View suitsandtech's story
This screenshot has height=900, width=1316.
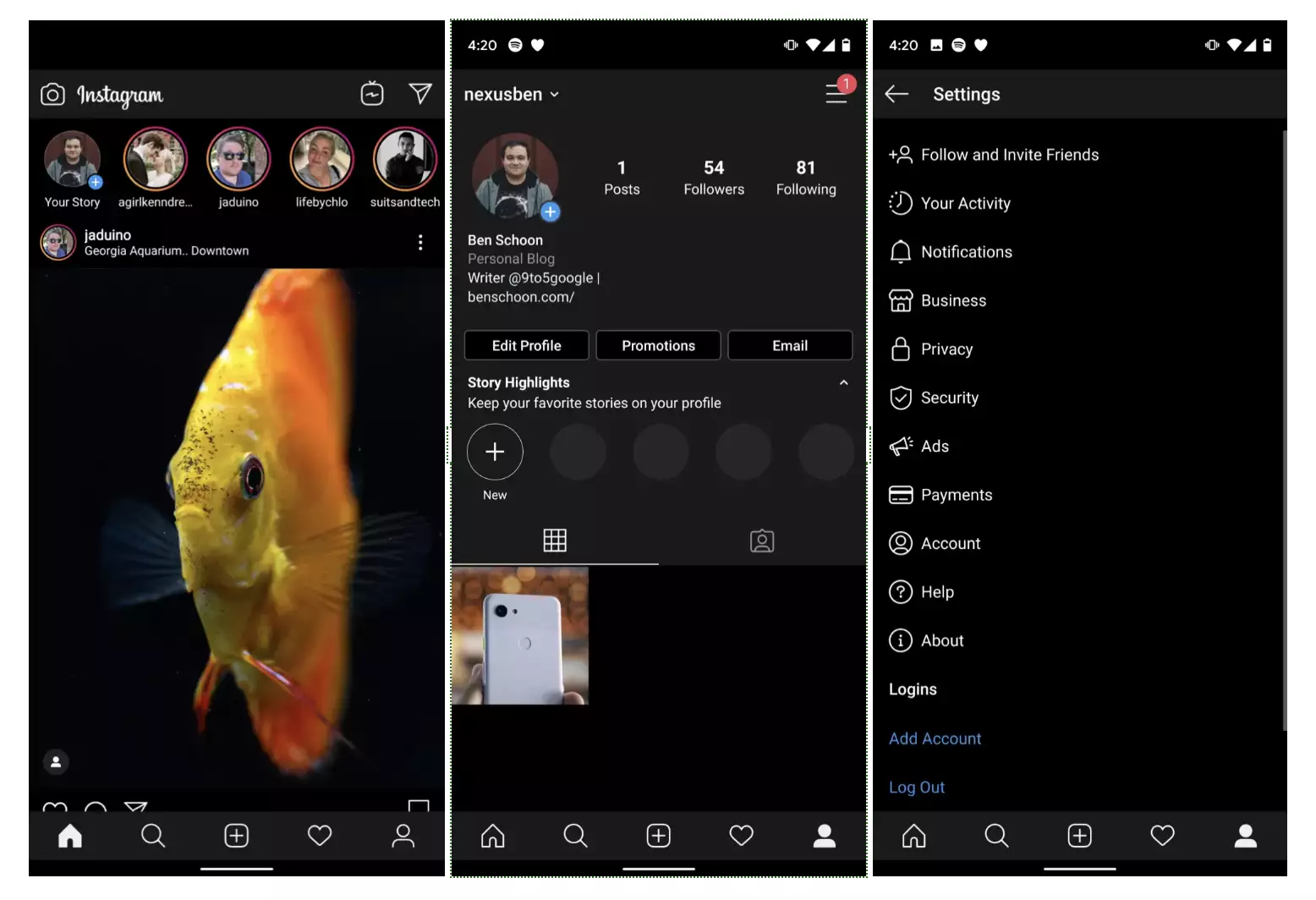405,168
